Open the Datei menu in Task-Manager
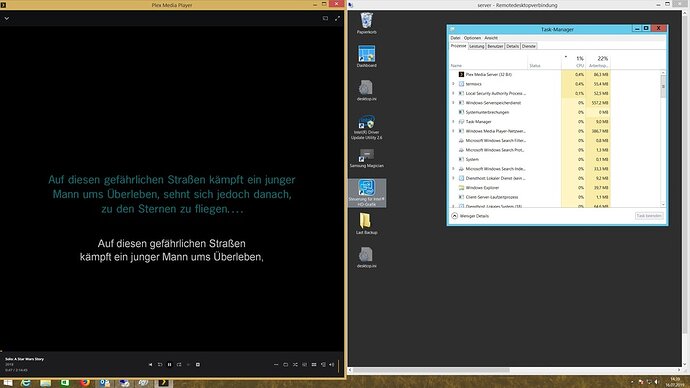This screenshot has width=690, height=388. click(455, 38)
